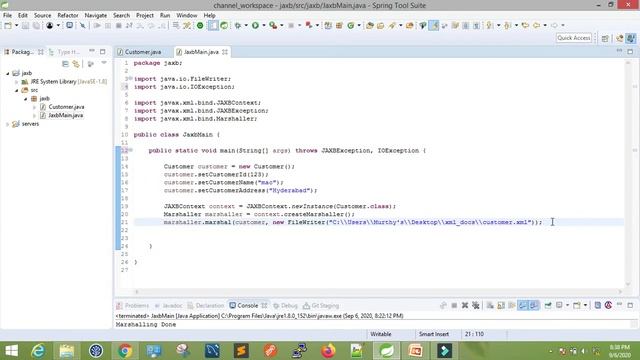Open the Refactor menu
The width and height of the screenshot is (640, 360).
tap(68, 15)
